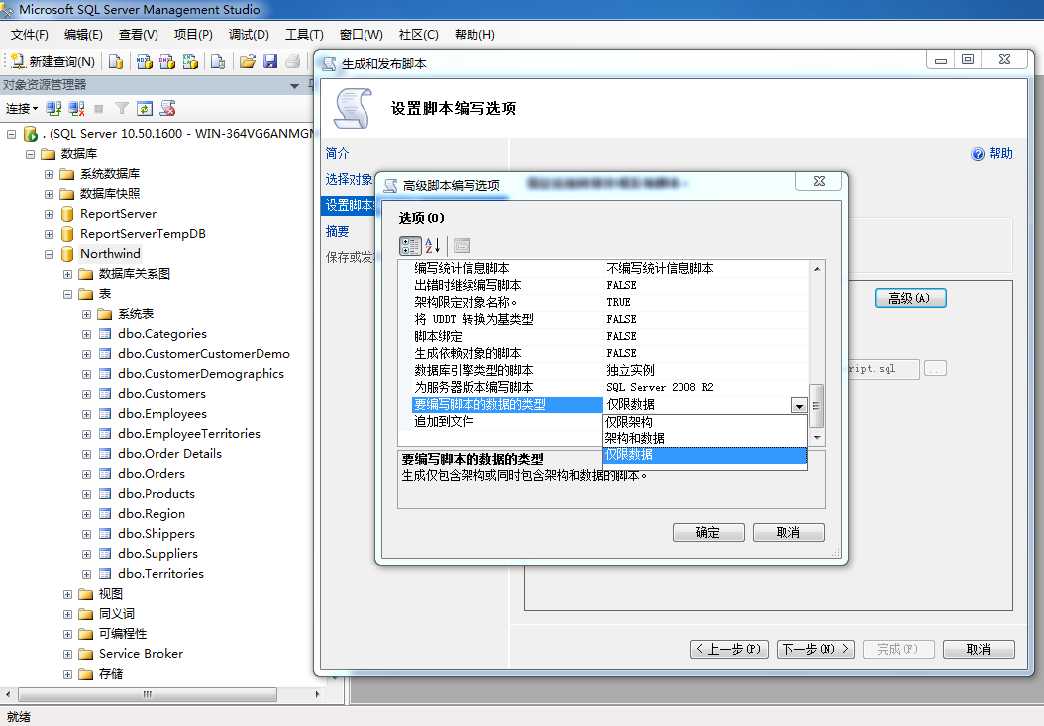Expand the Service Broker folder
Screen dimensions: 1044x726
click(x=67, y=655)
